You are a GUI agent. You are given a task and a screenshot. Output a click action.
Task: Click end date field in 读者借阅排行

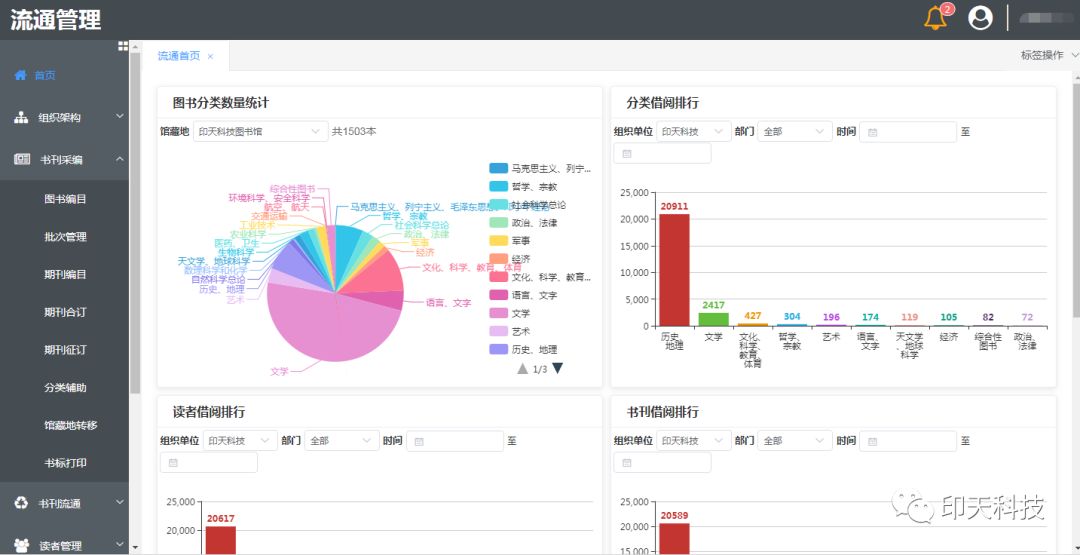pyautogui.click(x=209, y=462)
